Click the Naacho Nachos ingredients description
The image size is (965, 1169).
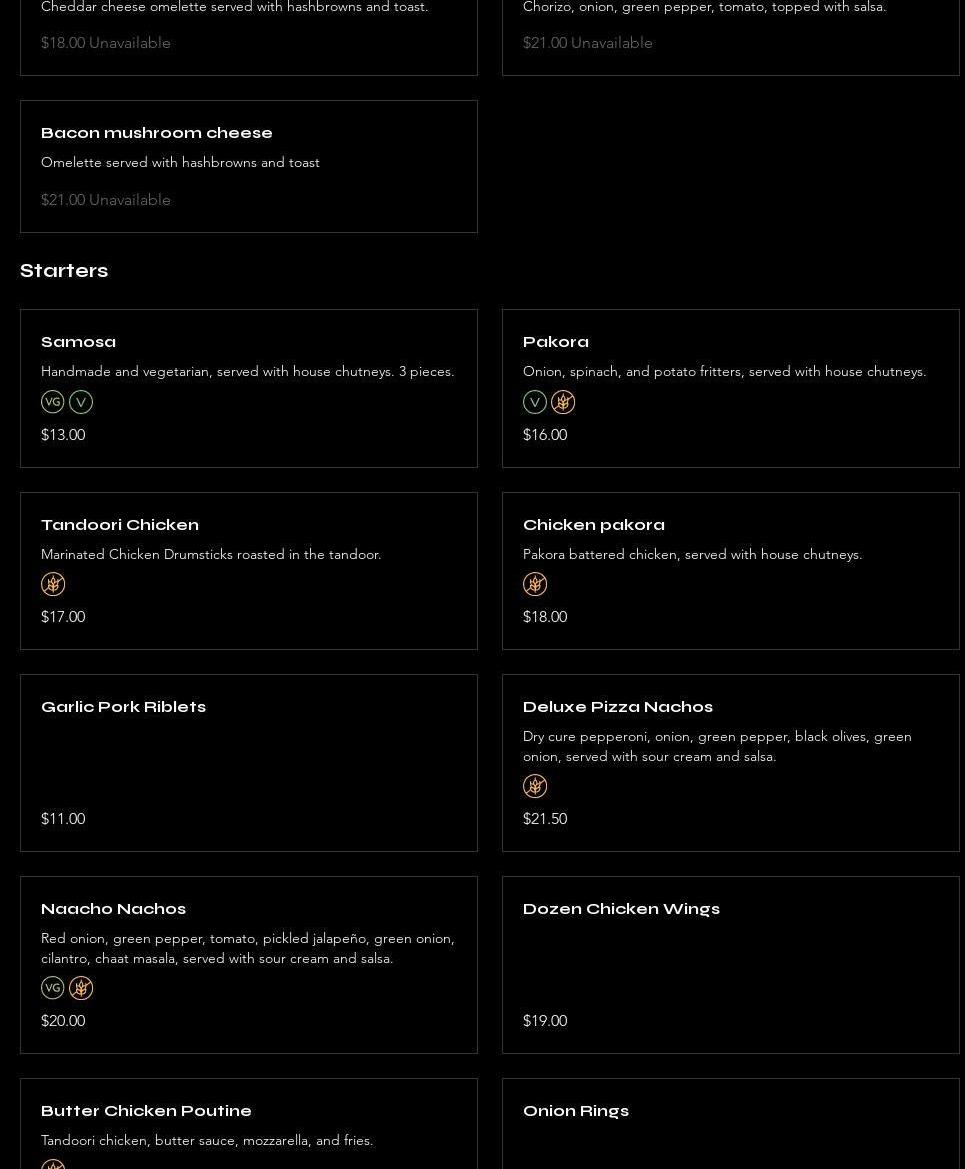click(247, 948)
